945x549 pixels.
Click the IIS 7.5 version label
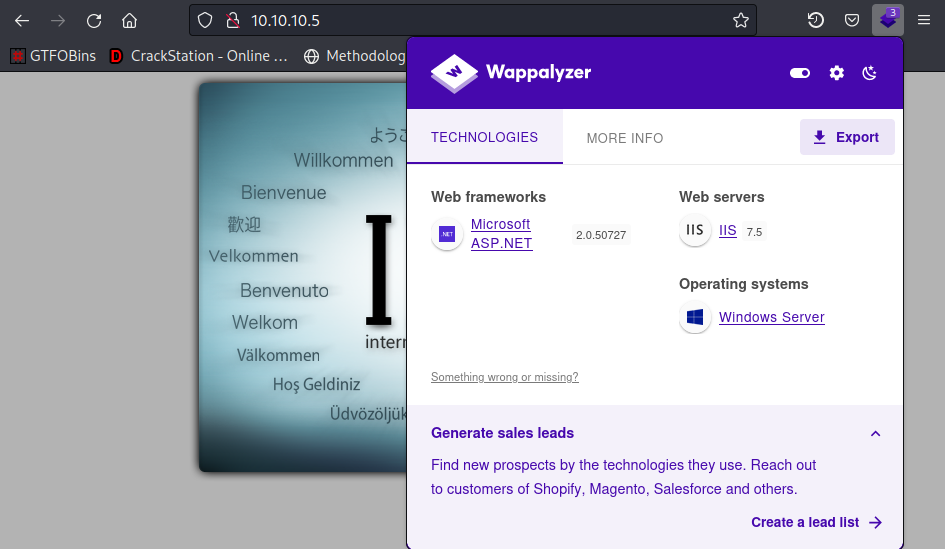(x=754, y=232)
